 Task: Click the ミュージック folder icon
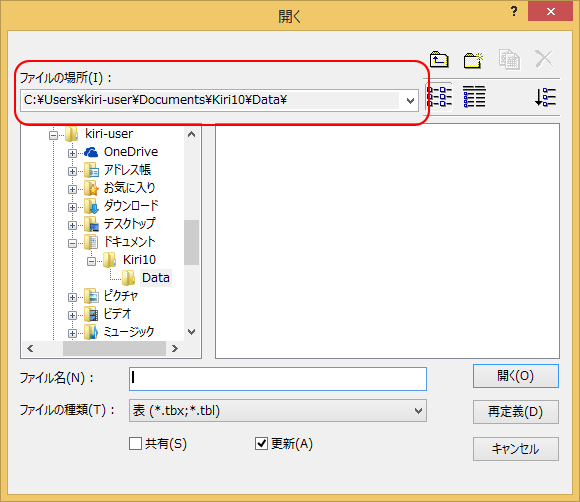[x=91, y=332]
